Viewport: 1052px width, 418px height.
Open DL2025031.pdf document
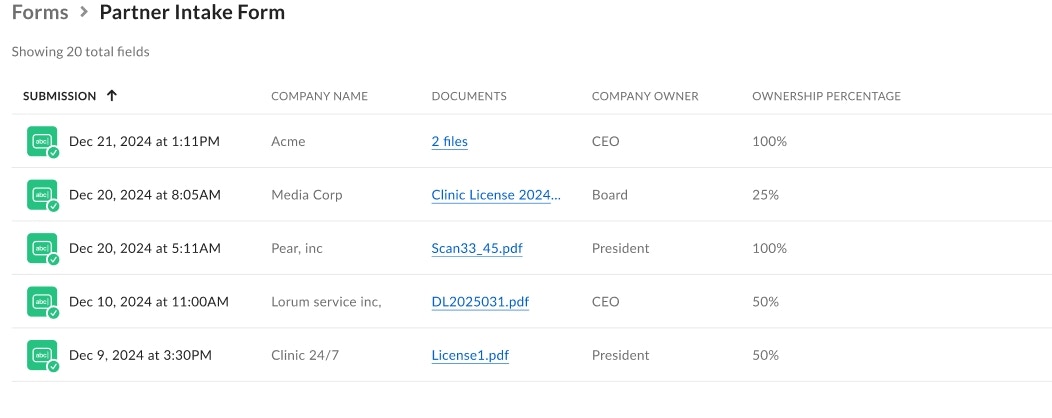(x=480, y=302)
